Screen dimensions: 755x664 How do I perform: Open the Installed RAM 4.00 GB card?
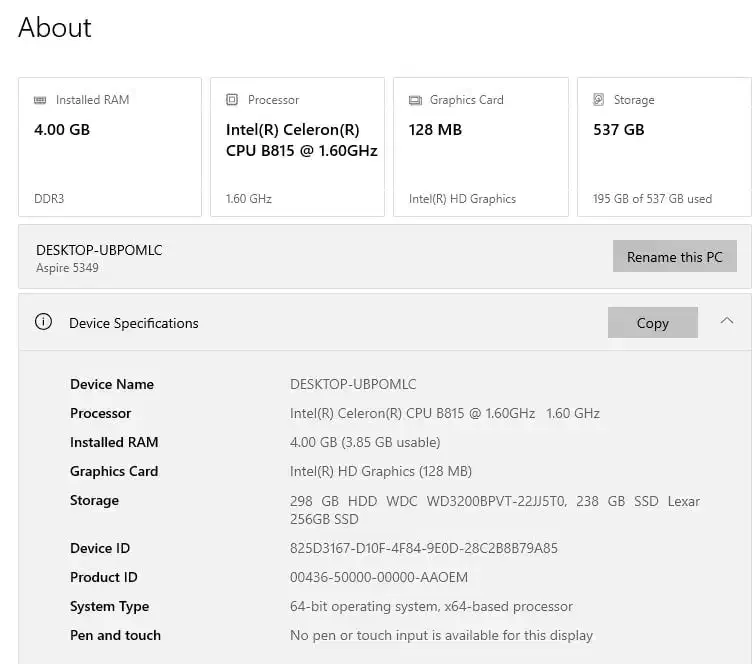click(x=110, y=147)
